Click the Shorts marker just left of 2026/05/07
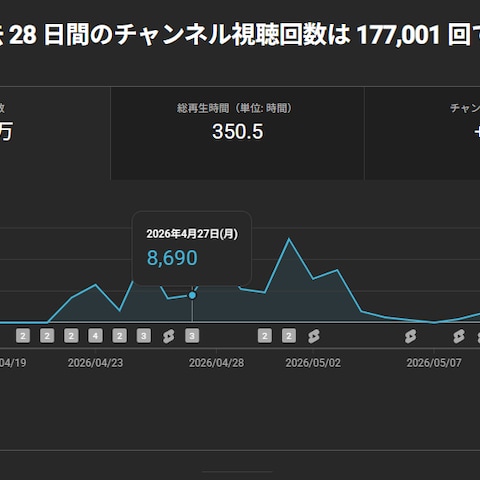The height and width of the screenshot is (480, 480). (410, 336)
